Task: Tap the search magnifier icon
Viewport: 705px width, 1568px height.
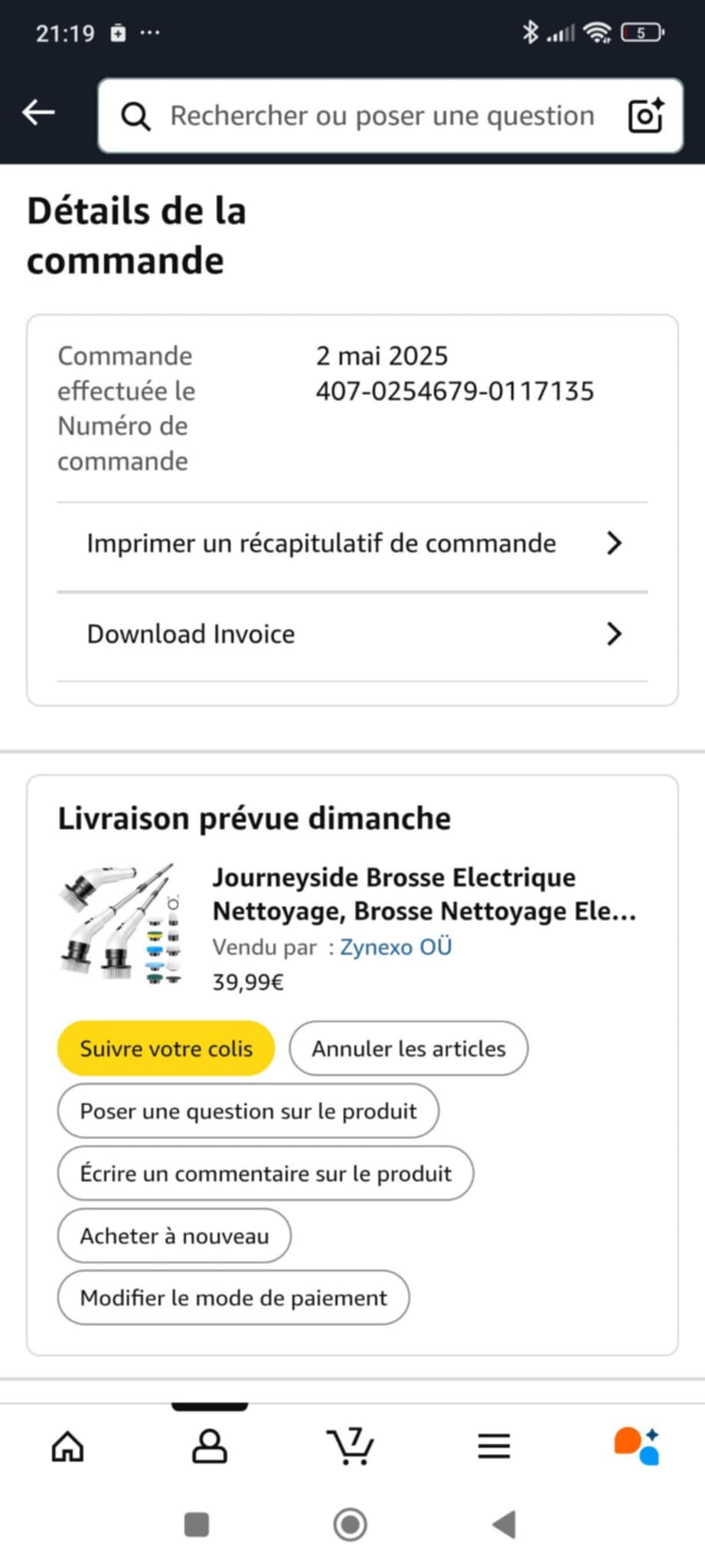Action: pyautogui.click(x=136, y=116)
